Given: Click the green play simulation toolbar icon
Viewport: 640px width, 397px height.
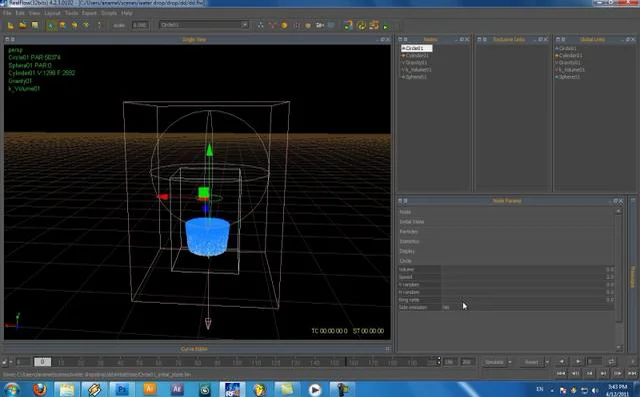Looking at the screenshot, I should click(x=386, y=26).
